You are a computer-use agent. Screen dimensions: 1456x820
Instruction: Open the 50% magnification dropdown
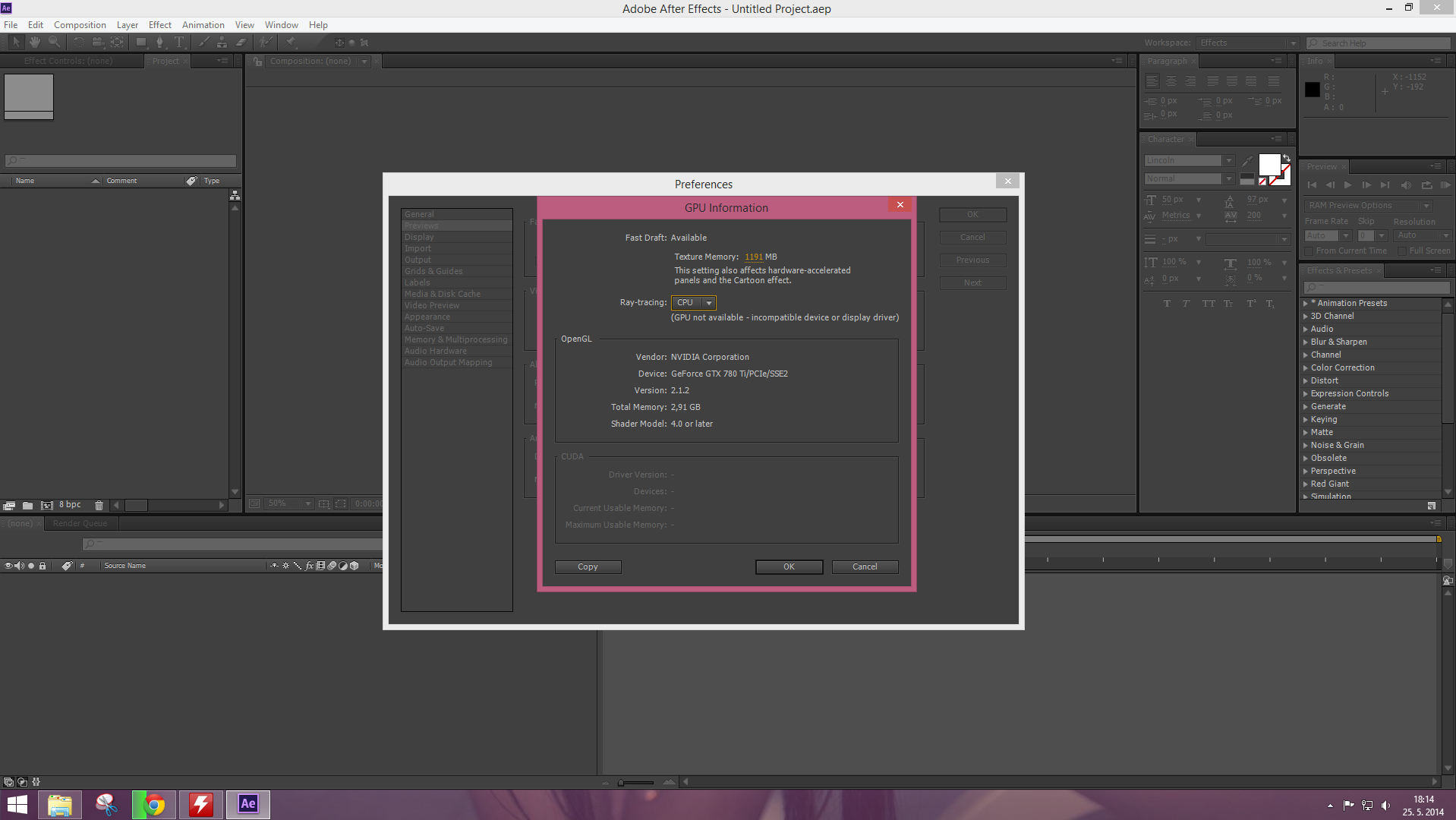click(289, 503)
